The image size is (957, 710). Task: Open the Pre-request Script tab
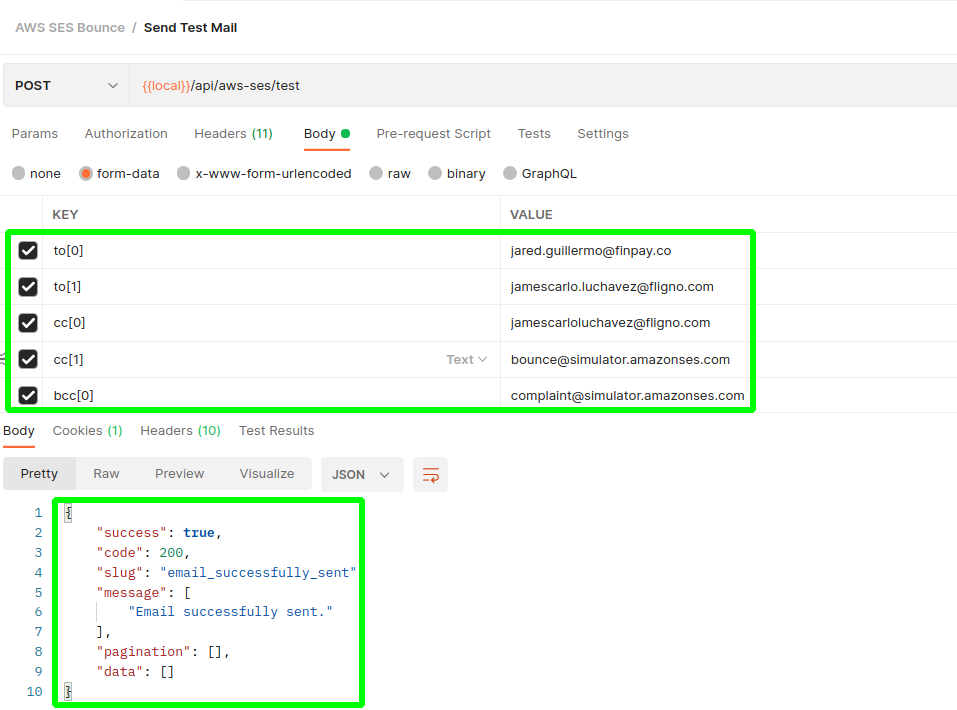pyautogui.click(x=433, y=134)
